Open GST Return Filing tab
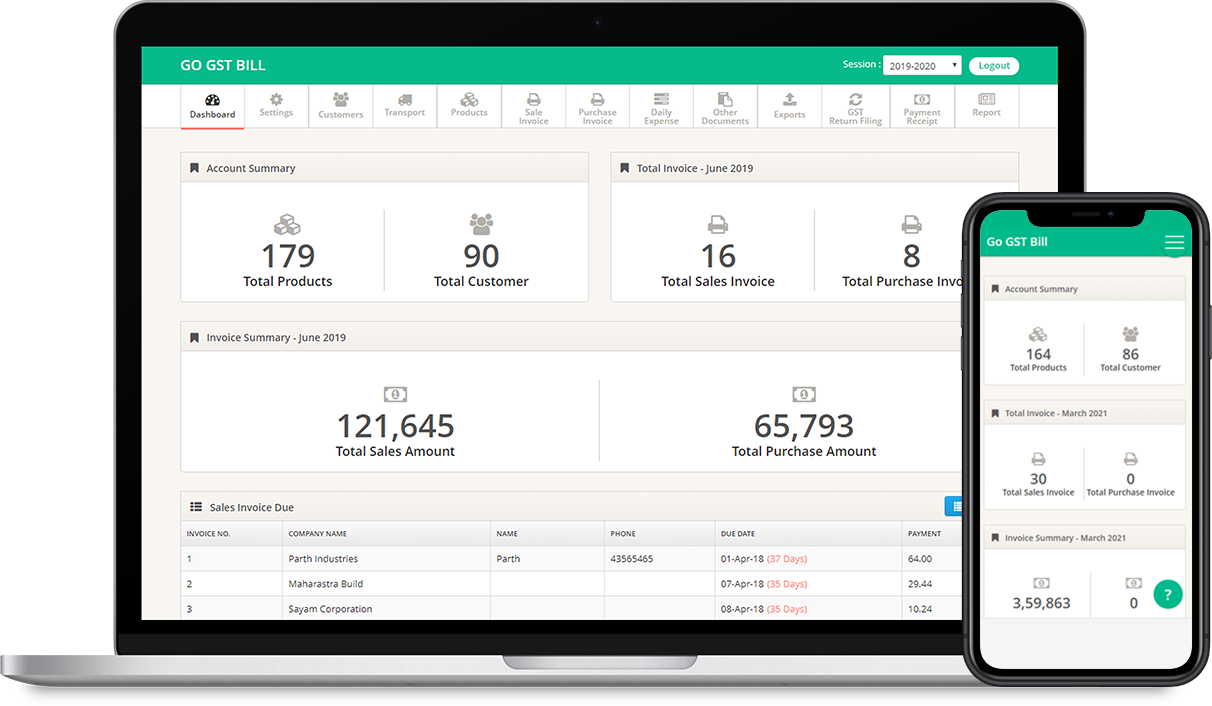Viewport: 1212px width, 706px height. coord(855,107)
